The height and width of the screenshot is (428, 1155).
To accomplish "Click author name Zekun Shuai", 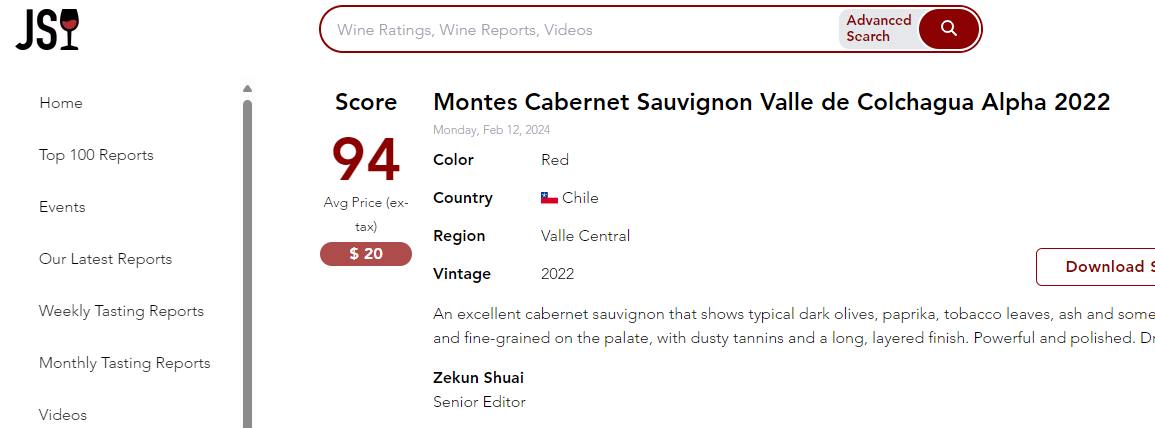I will tap(478, 378).
